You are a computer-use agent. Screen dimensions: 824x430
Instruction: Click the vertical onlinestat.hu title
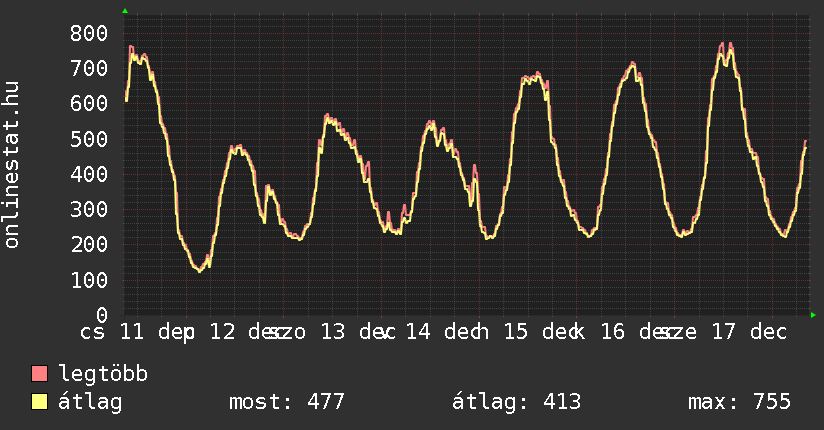(13, 166)
